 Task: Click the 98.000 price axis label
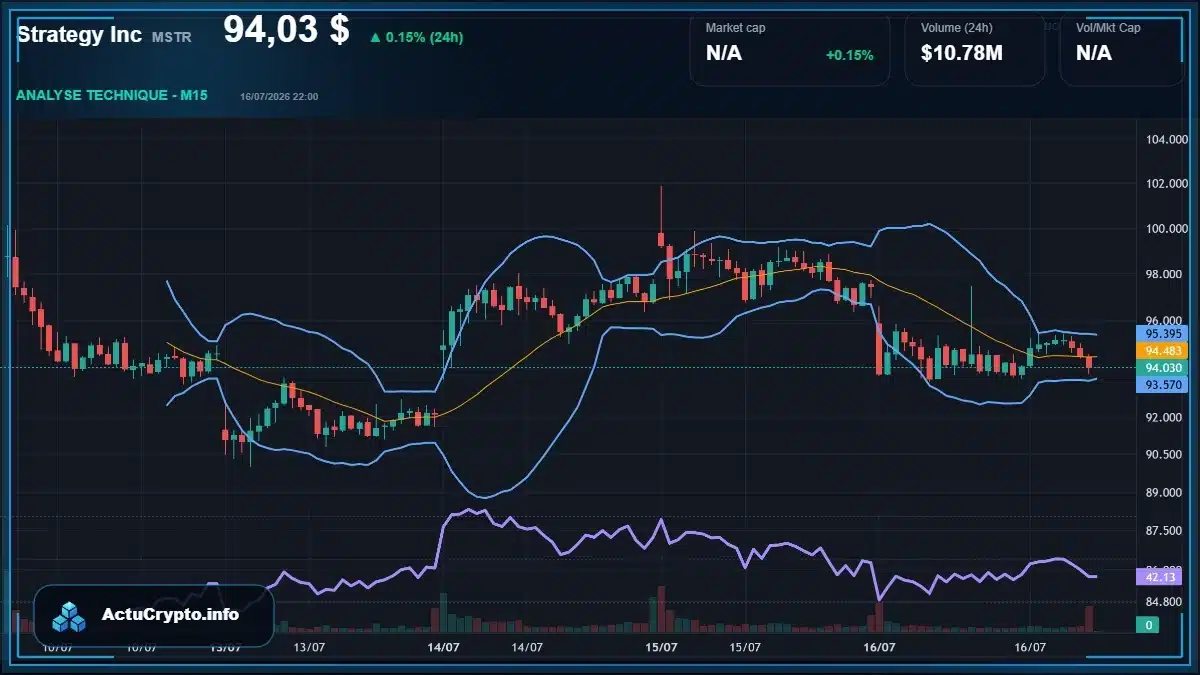coord(1165,274)
